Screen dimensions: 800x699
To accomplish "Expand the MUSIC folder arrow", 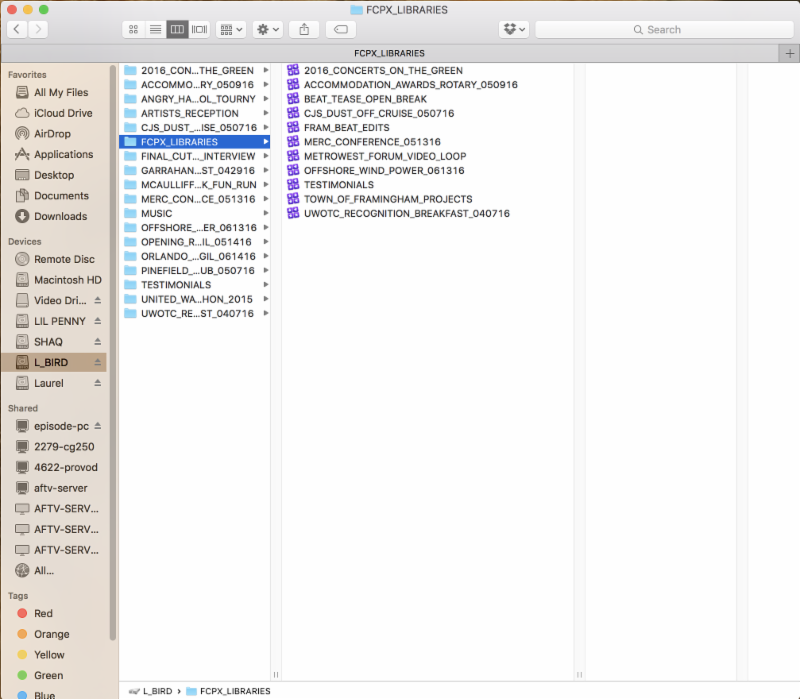I will tap(266, 213).
